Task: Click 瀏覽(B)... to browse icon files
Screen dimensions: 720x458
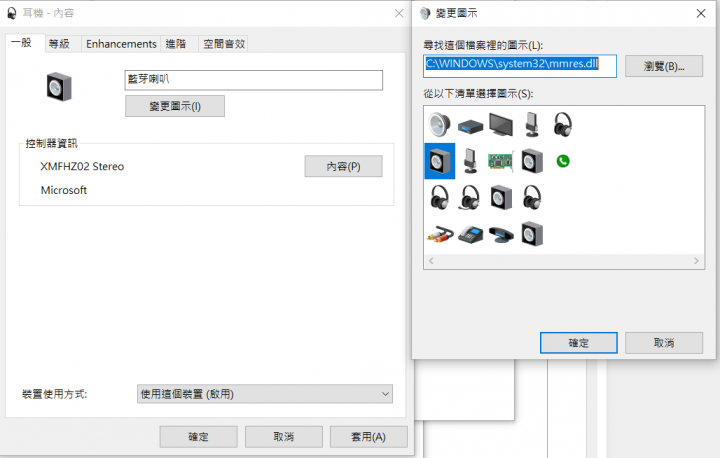Action: coord(664,67)
